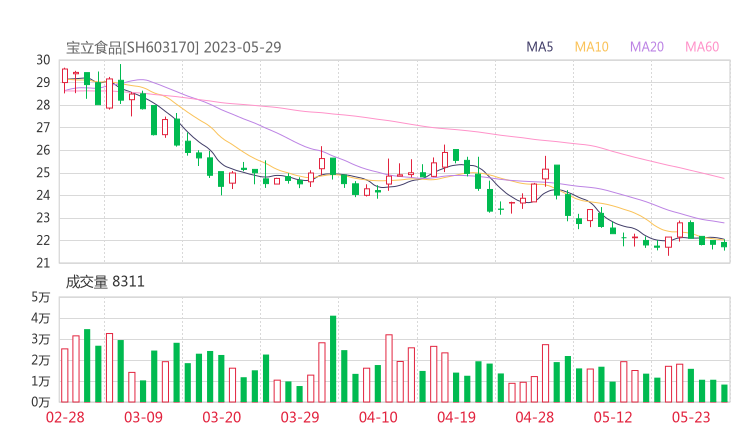Click the 3万 volume axis label
Screen dimensions: 740x440
[x=41, y=339]
